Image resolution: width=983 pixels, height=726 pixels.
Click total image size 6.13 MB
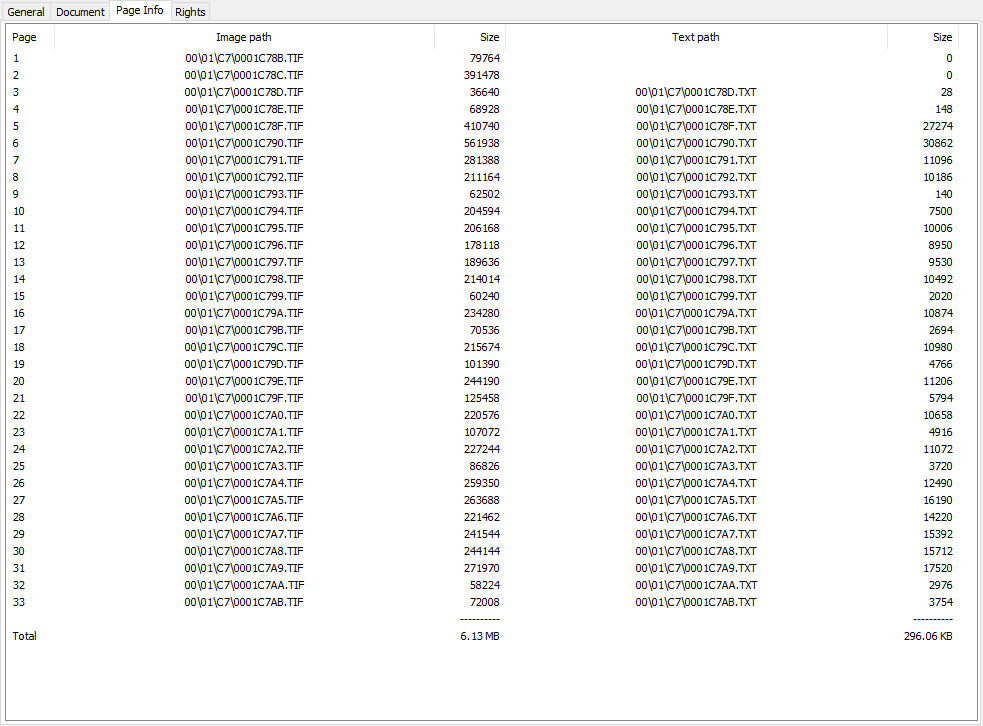point(480,636)
